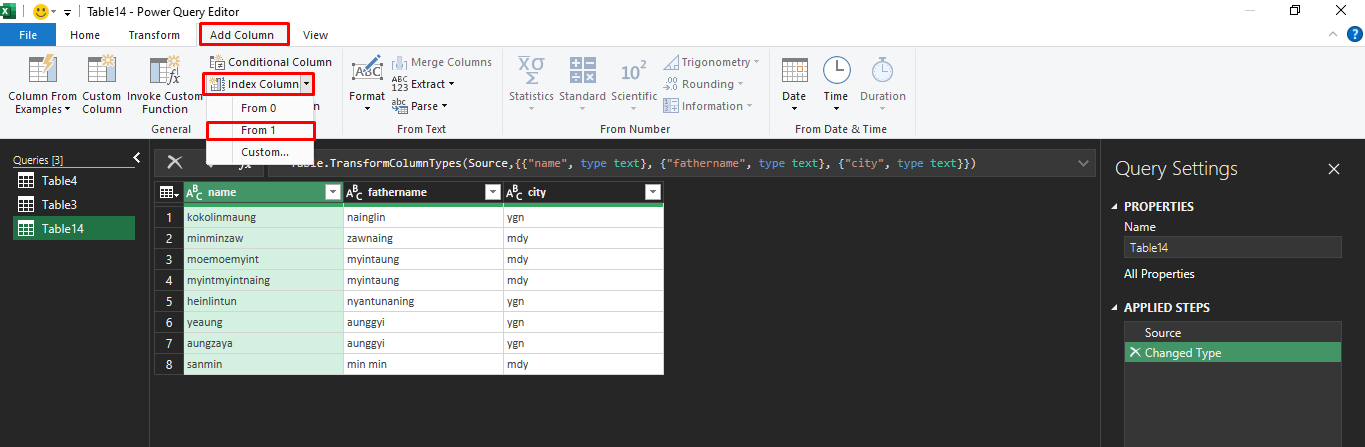Cancel formula edit with X button
Screen dimensions: 1365x447
(175, 163)
